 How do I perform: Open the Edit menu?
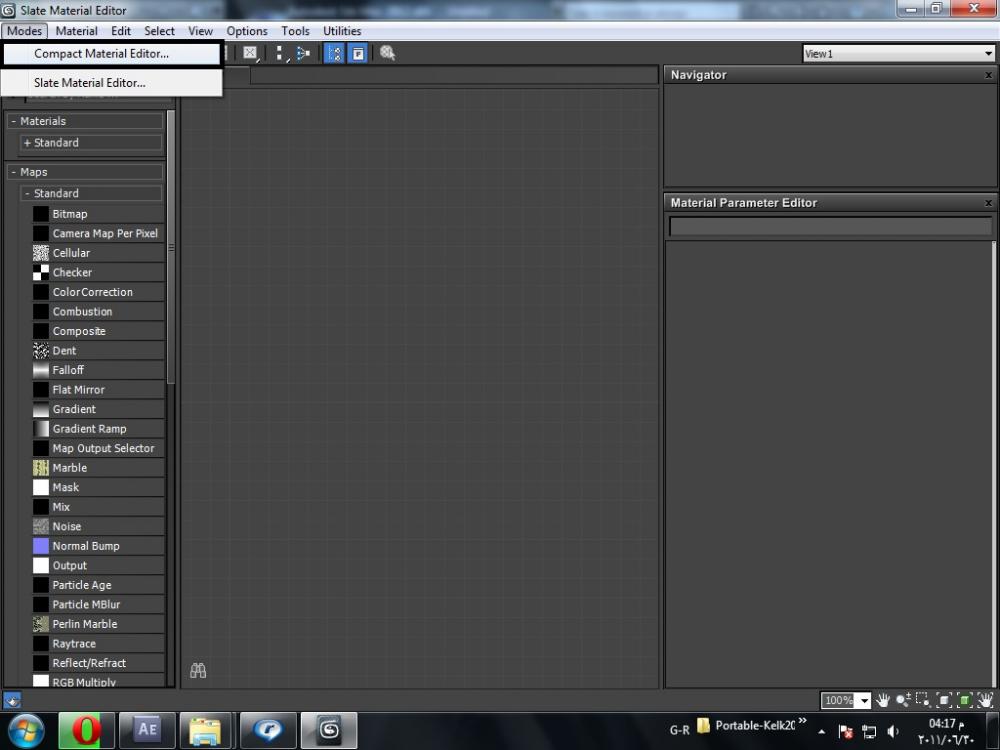pyautogui.click(x=121, y=31)
